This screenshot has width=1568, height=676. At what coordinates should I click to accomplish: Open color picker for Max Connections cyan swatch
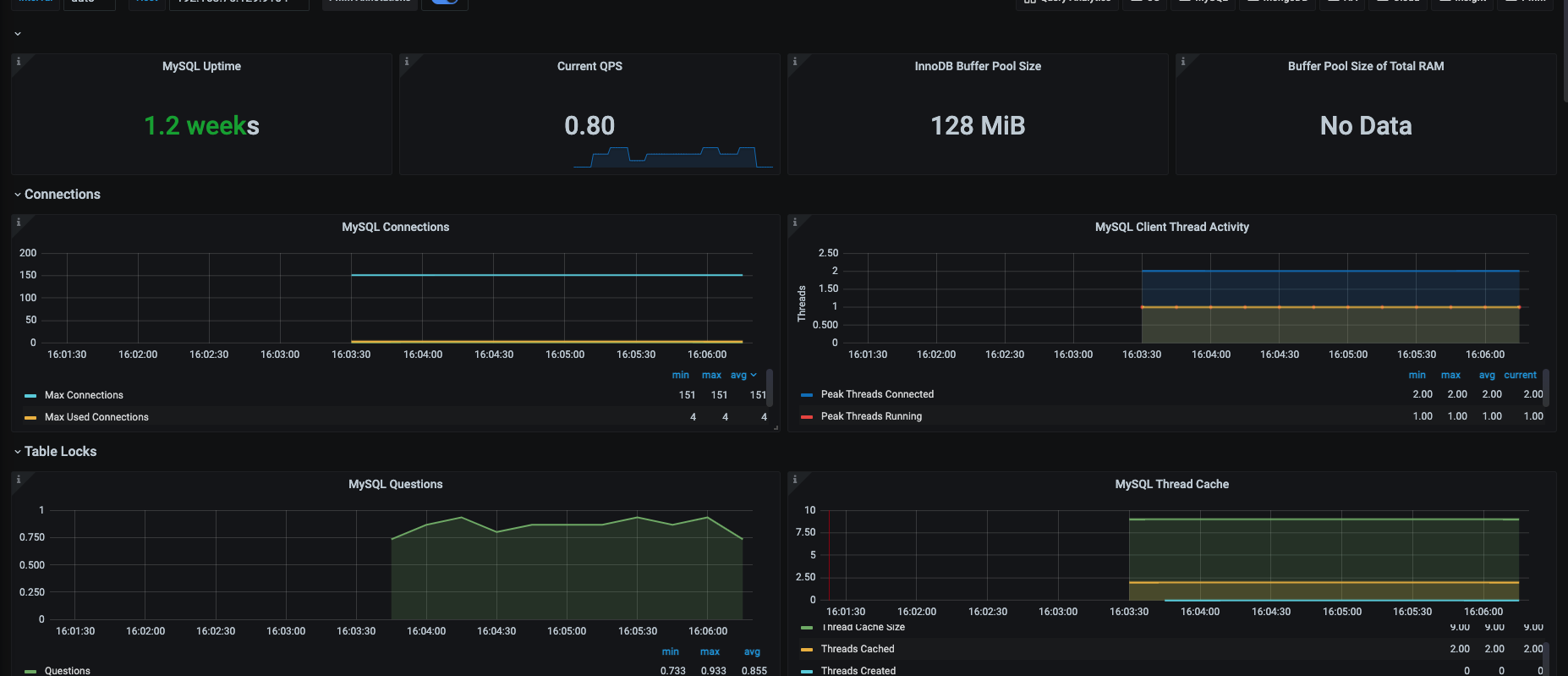tap(30, 395)
